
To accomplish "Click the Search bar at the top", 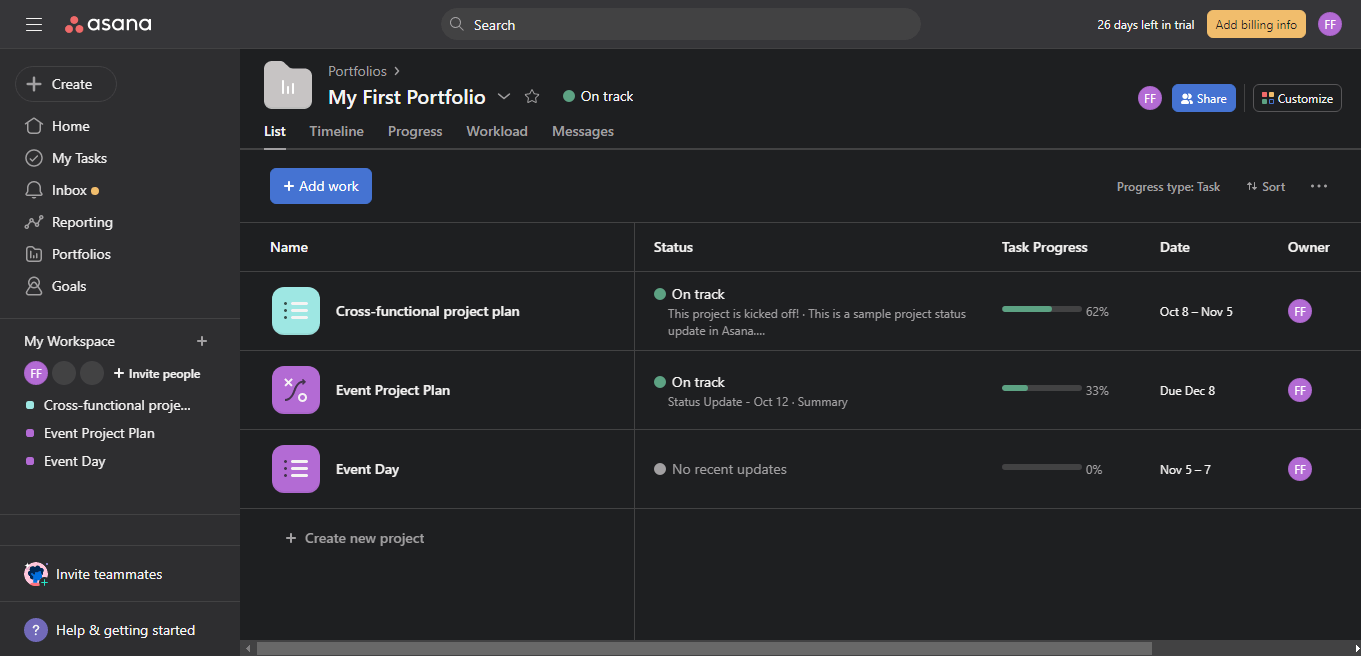I will click(681, 24).
